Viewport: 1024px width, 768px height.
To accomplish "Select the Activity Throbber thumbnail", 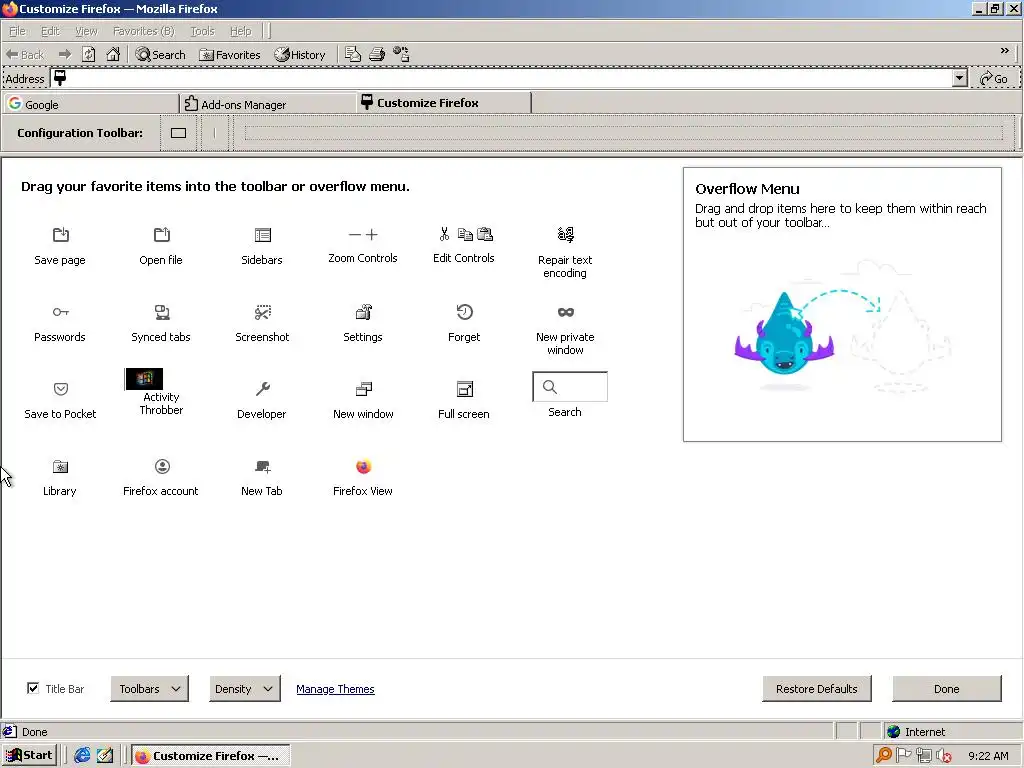I will coord(144,379).
